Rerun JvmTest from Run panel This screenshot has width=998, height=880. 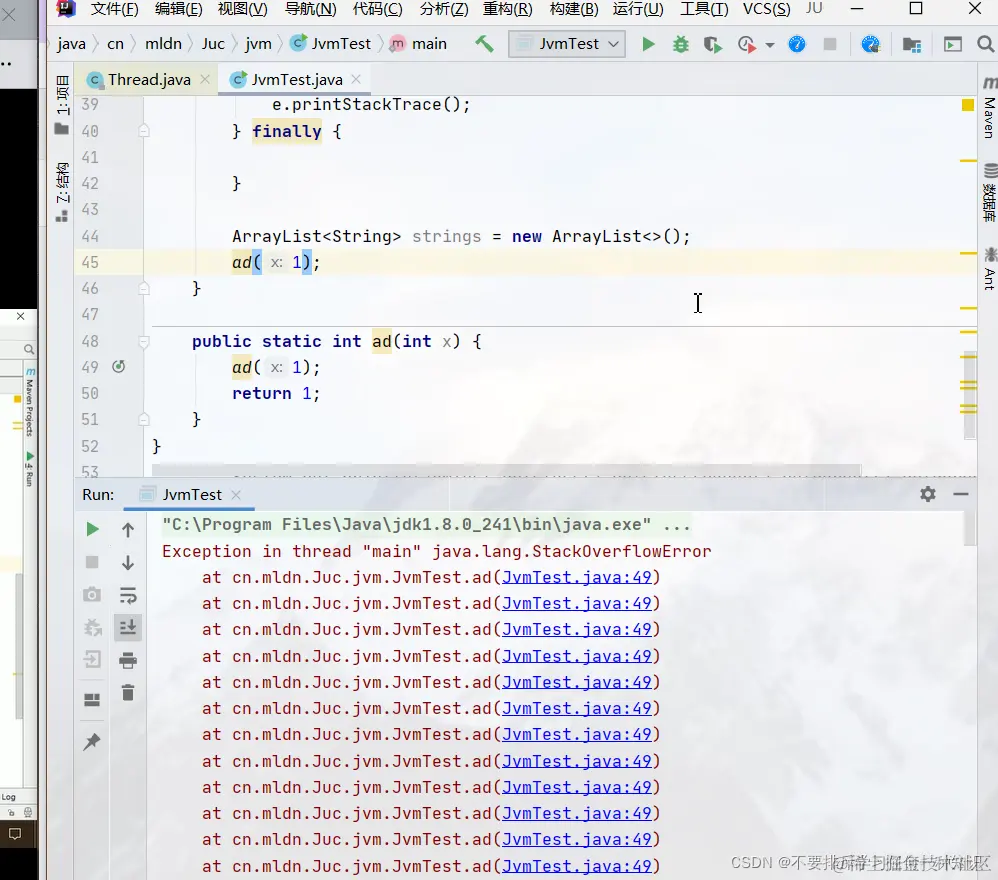point(92,529)
